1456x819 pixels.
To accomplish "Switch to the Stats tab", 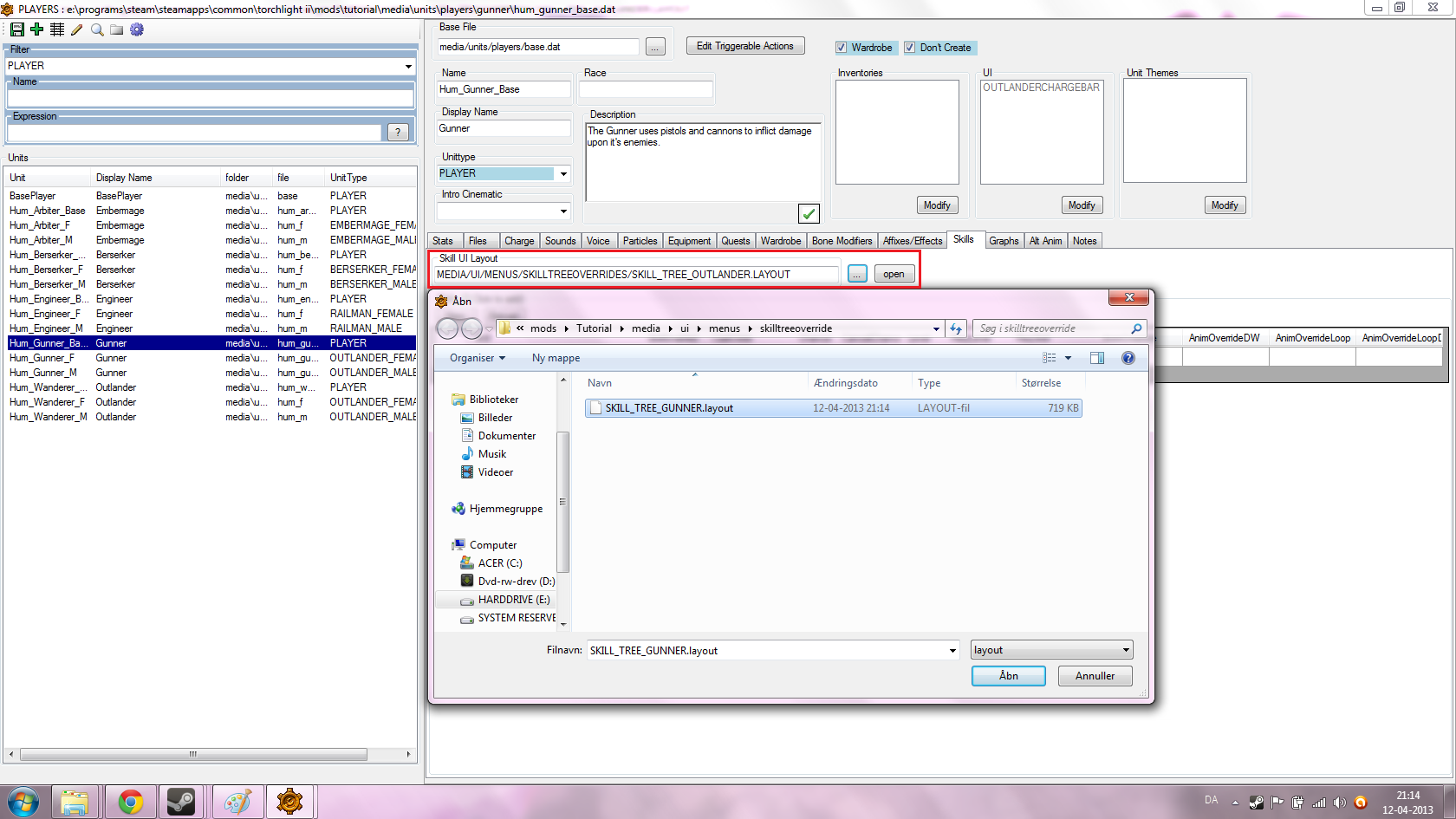I will 443,241.
